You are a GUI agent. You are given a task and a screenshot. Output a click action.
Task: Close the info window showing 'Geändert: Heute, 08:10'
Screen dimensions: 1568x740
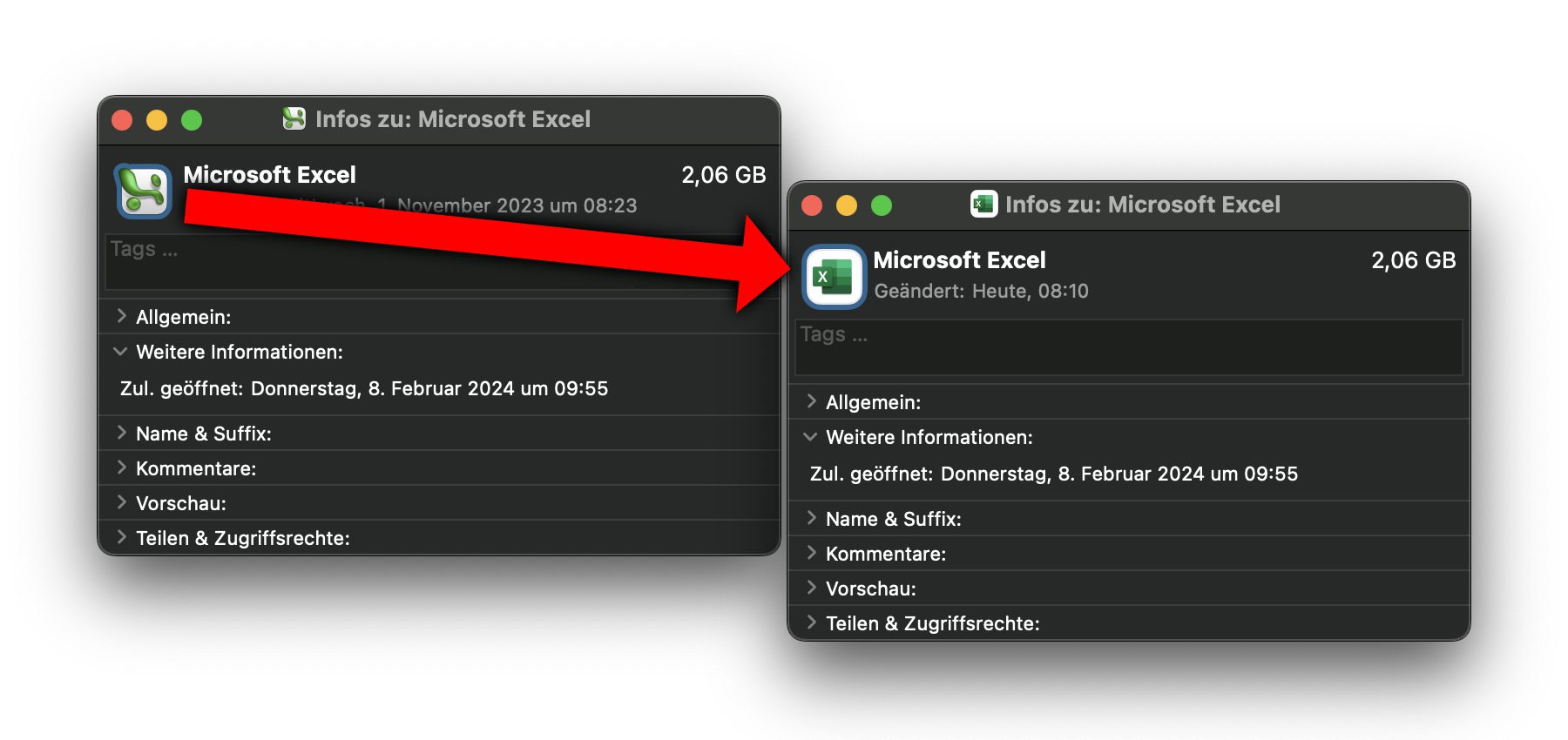(x=812, y=205)
